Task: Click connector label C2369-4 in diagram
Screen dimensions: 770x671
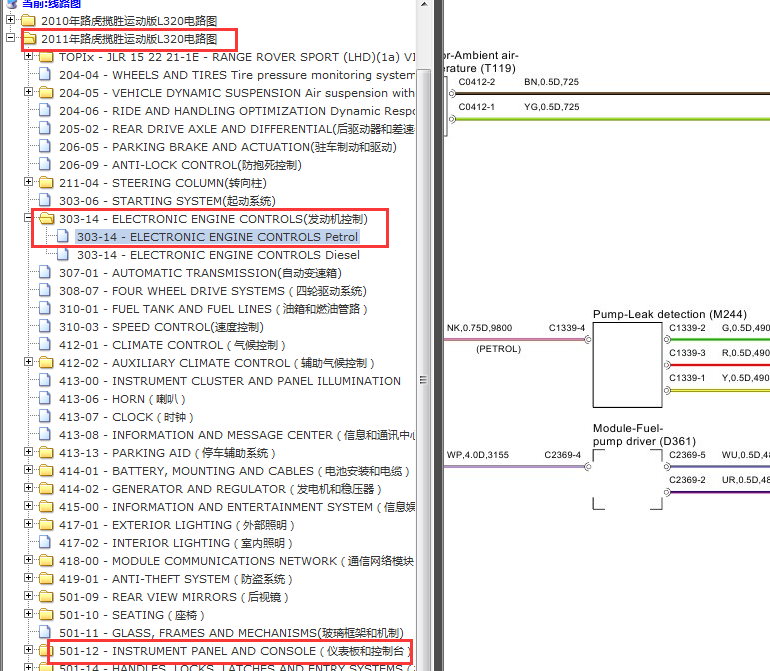Action: click(x=562, y=455)
